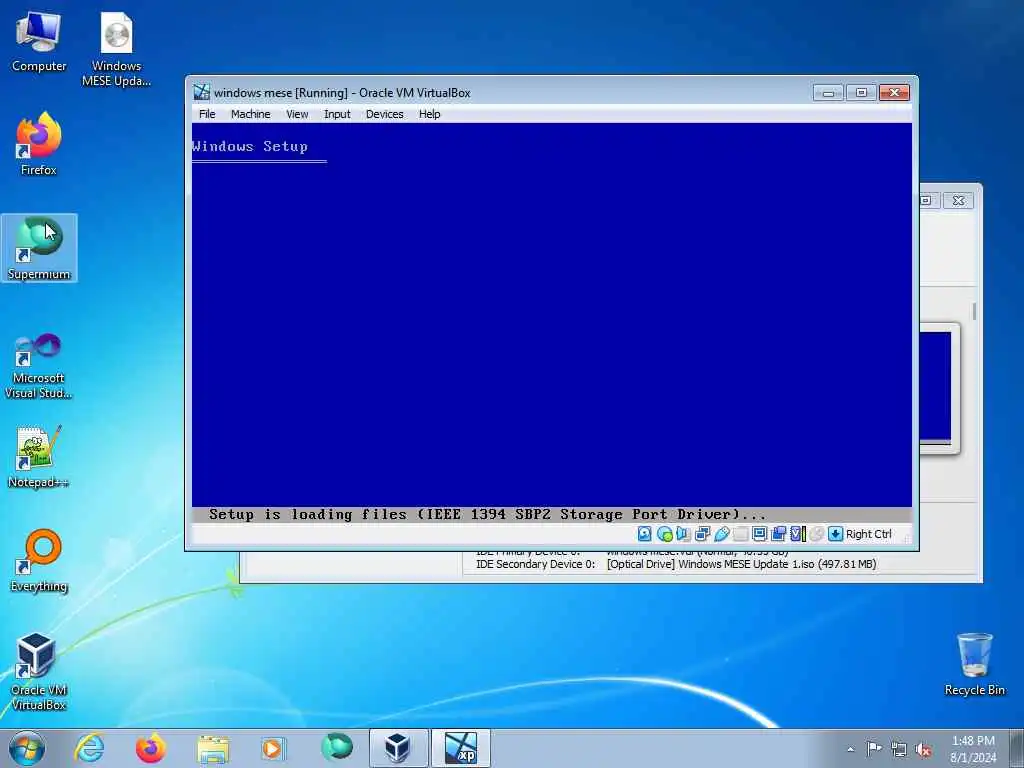The width and height of the screenshot is (1024, 768).
Task: Click the VM preview thumbnail in background VirtualBox window
Action: [935, 387]
